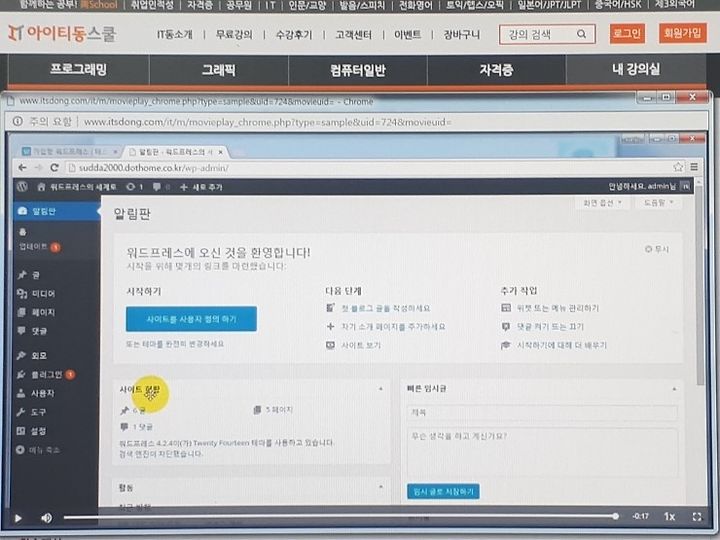Click the 임시 글로 저장하기 button
This screenshot has width=720, height=540.
[x=443, y=491]
